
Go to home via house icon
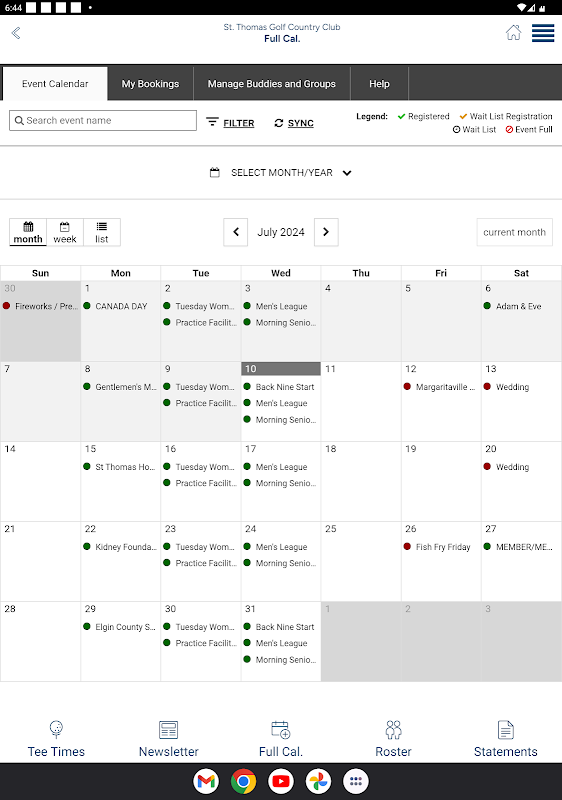(514, 33)
